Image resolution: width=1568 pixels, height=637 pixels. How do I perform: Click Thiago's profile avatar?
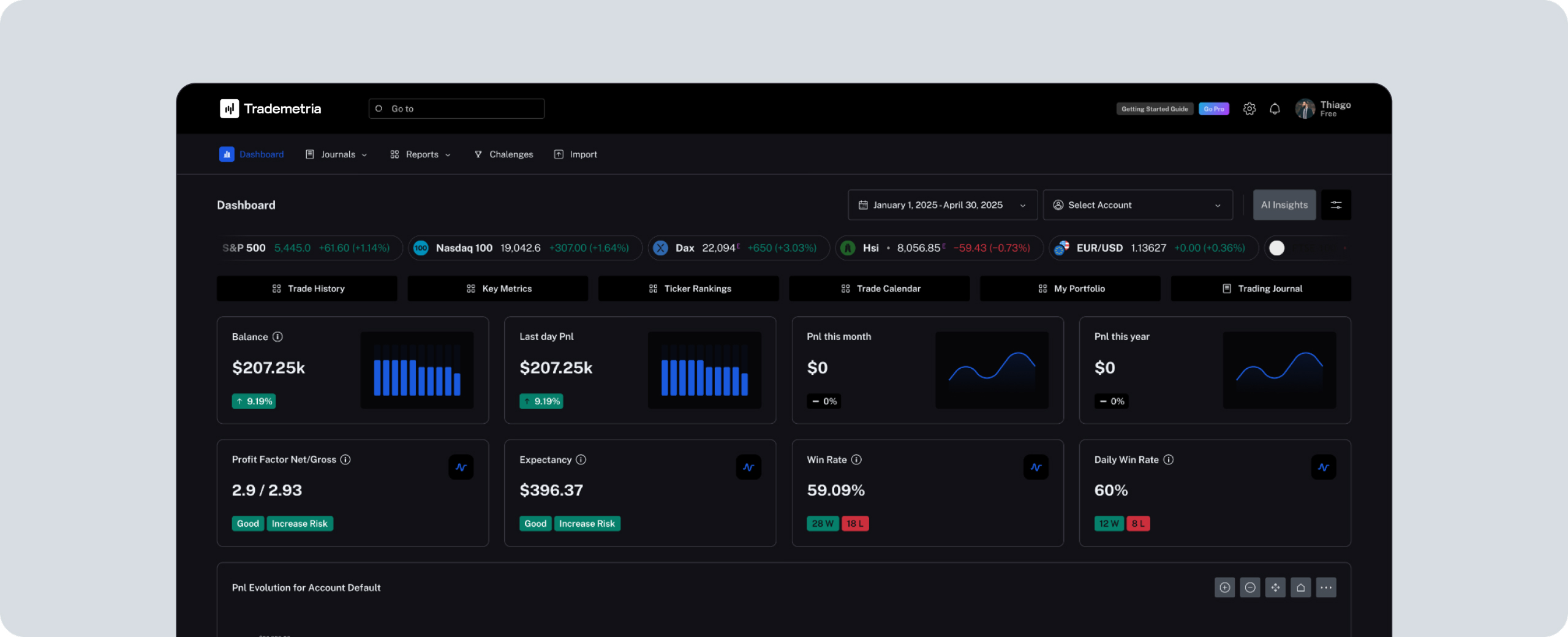tap(1305, 109)
